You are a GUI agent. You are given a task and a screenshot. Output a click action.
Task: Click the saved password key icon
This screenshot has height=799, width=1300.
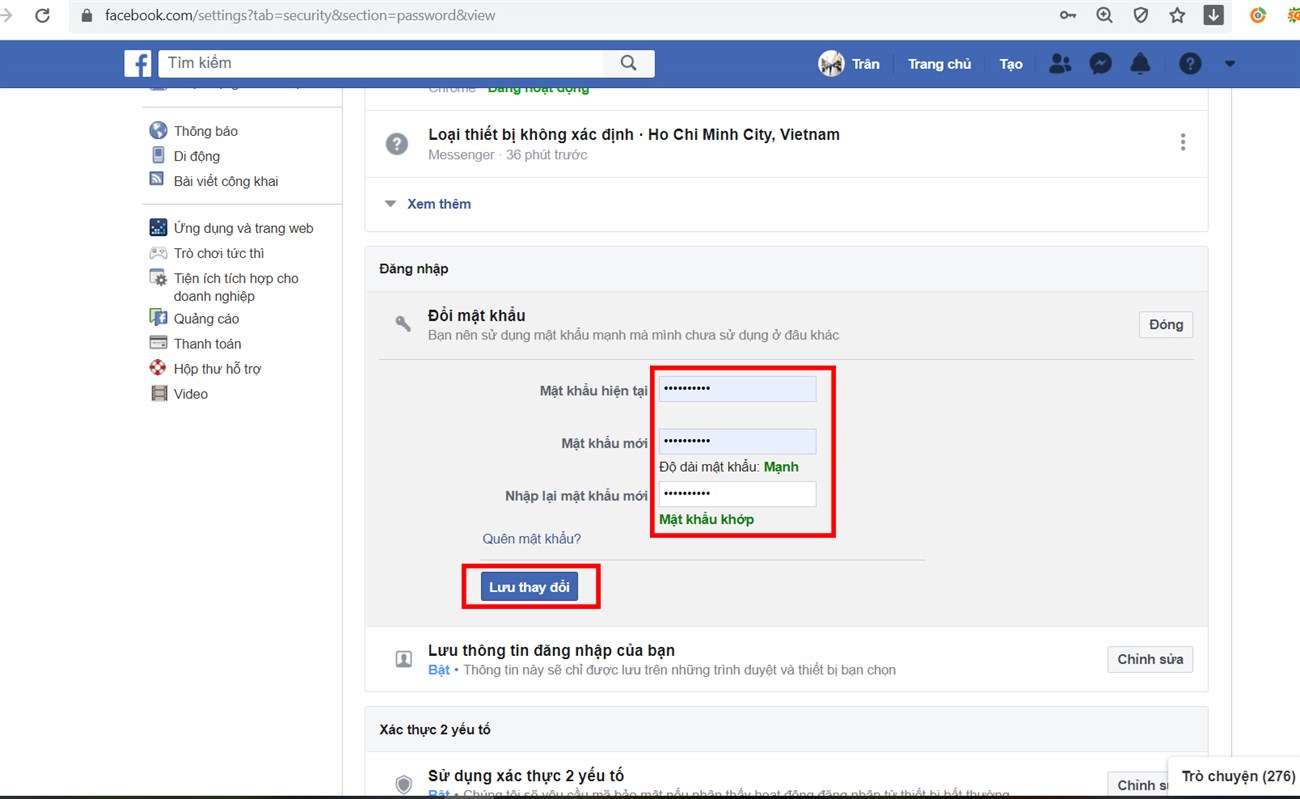pos(1068,15)
